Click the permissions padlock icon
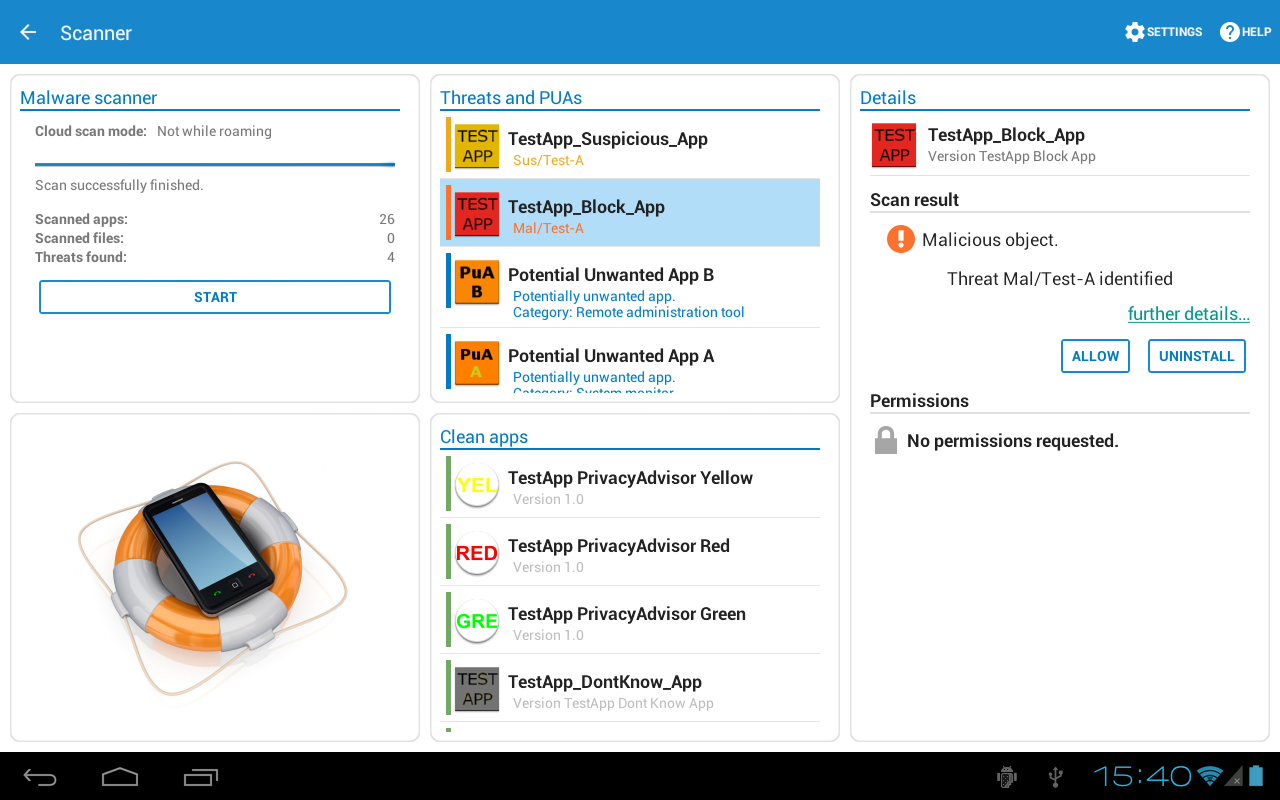1280x800 pixels. tap(885, 439)
